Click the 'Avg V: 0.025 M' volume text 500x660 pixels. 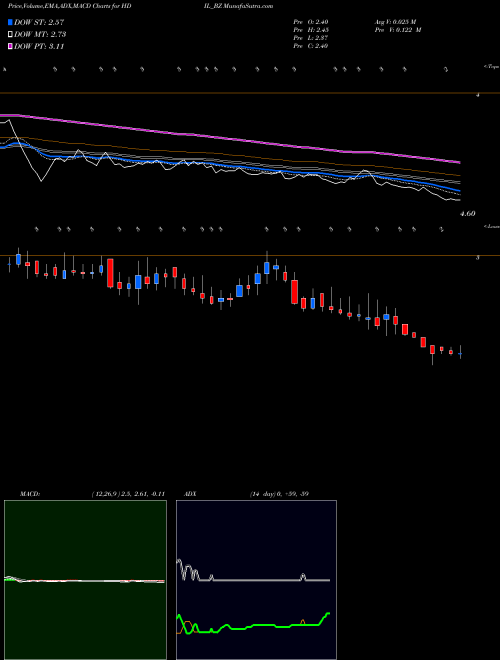point(398,22)
